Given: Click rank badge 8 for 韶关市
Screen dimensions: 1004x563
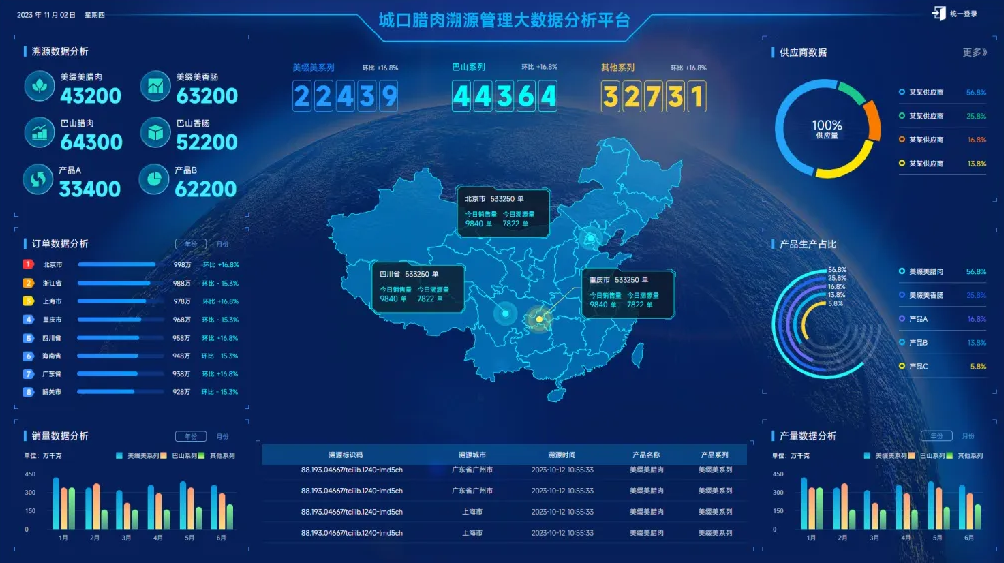Looking at the screenshot, I should pyautogui.click(x=28, y=391).
